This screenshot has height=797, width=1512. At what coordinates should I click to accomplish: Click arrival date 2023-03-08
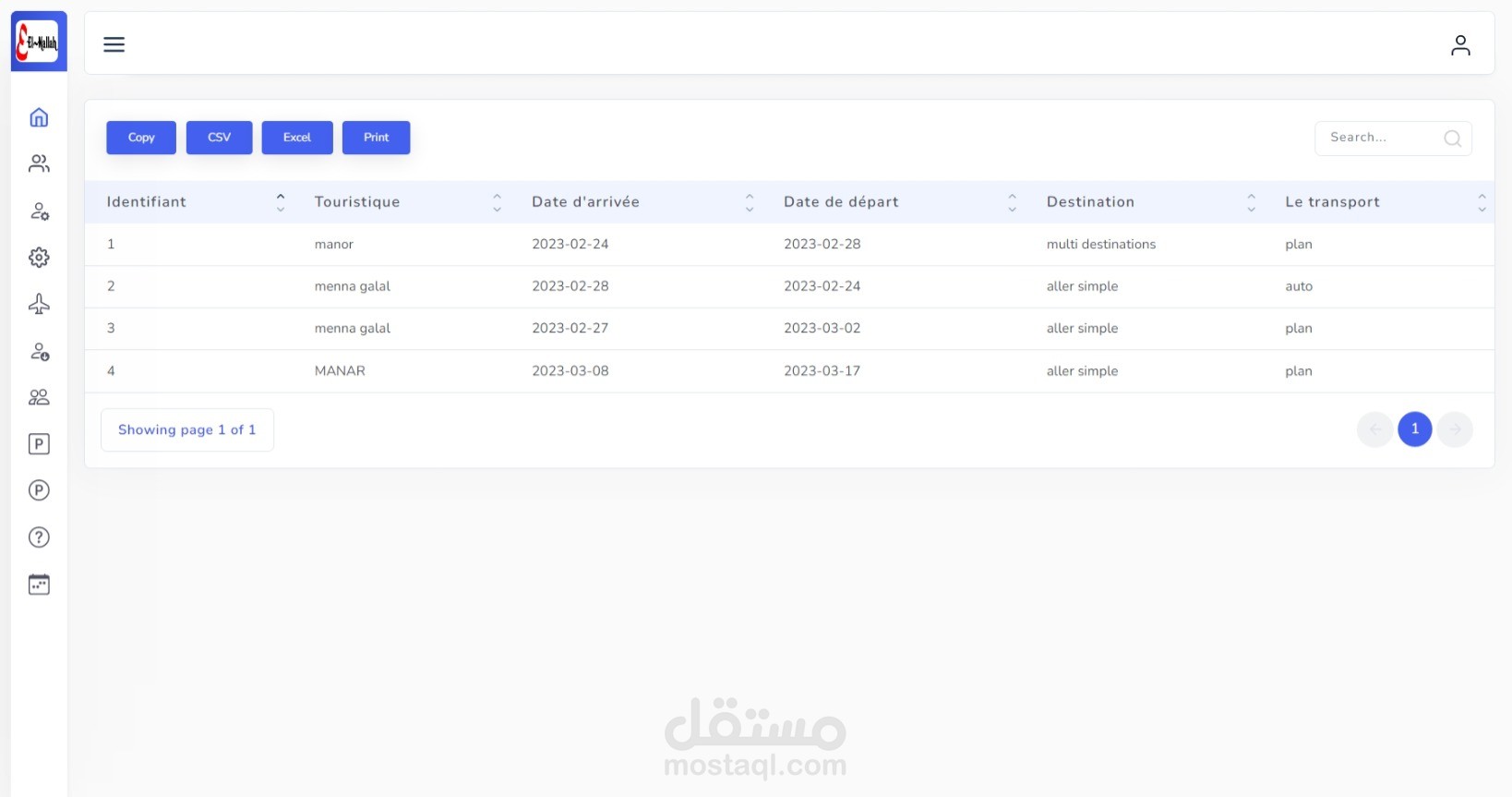pyautogui.click(x=570, y=370)
